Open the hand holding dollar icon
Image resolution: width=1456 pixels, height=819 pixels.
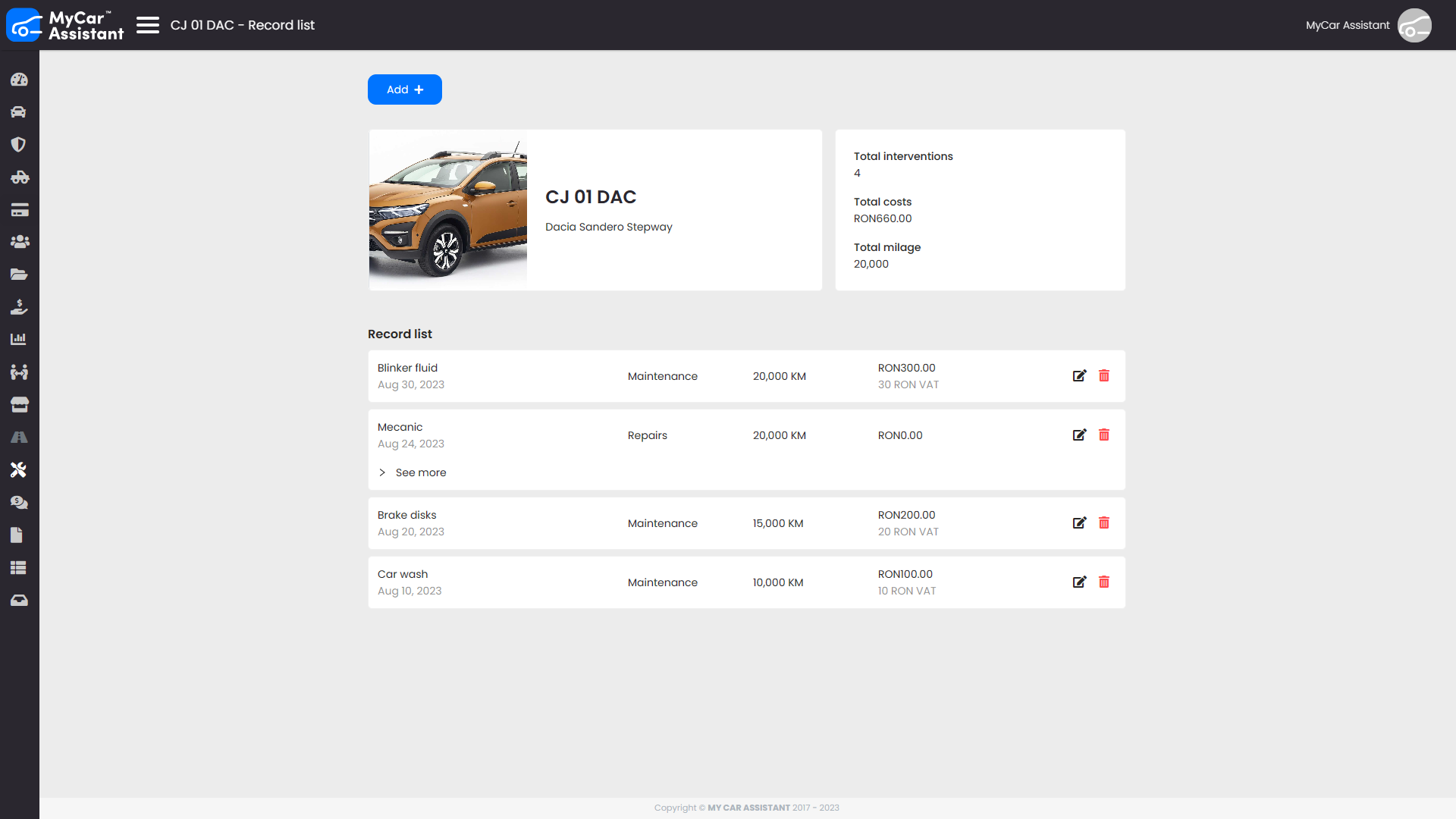click(19, 307)
